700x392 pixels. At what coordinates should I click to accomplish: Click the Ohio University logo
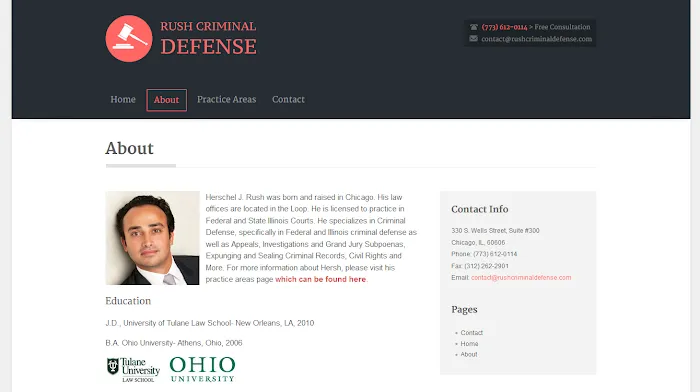tap(202, 369)
